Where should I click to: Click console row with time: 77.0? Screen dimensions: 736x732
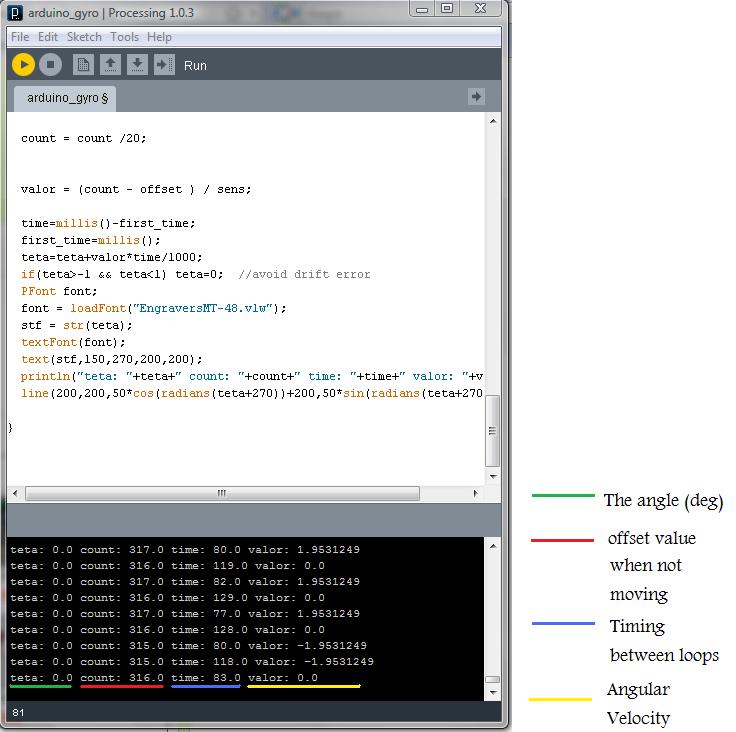185,614
